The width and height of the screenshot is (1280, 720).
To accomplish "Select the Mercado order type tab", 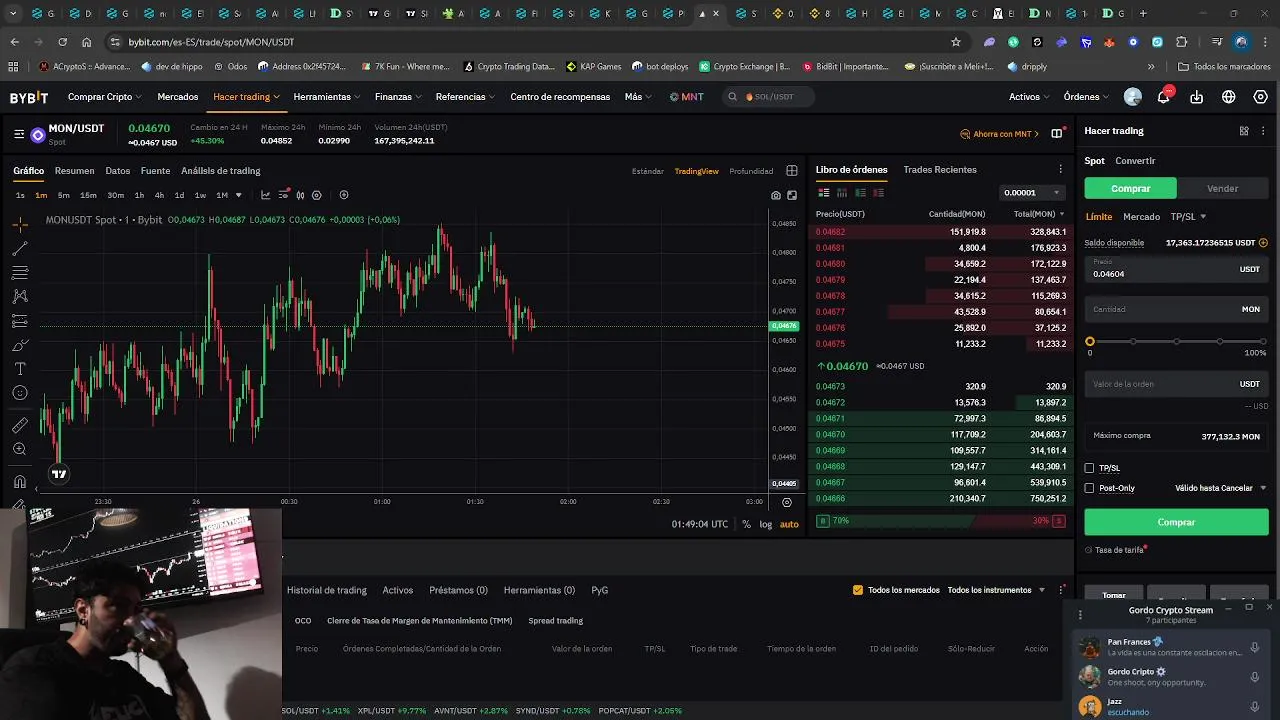I will pos(1141,216).
